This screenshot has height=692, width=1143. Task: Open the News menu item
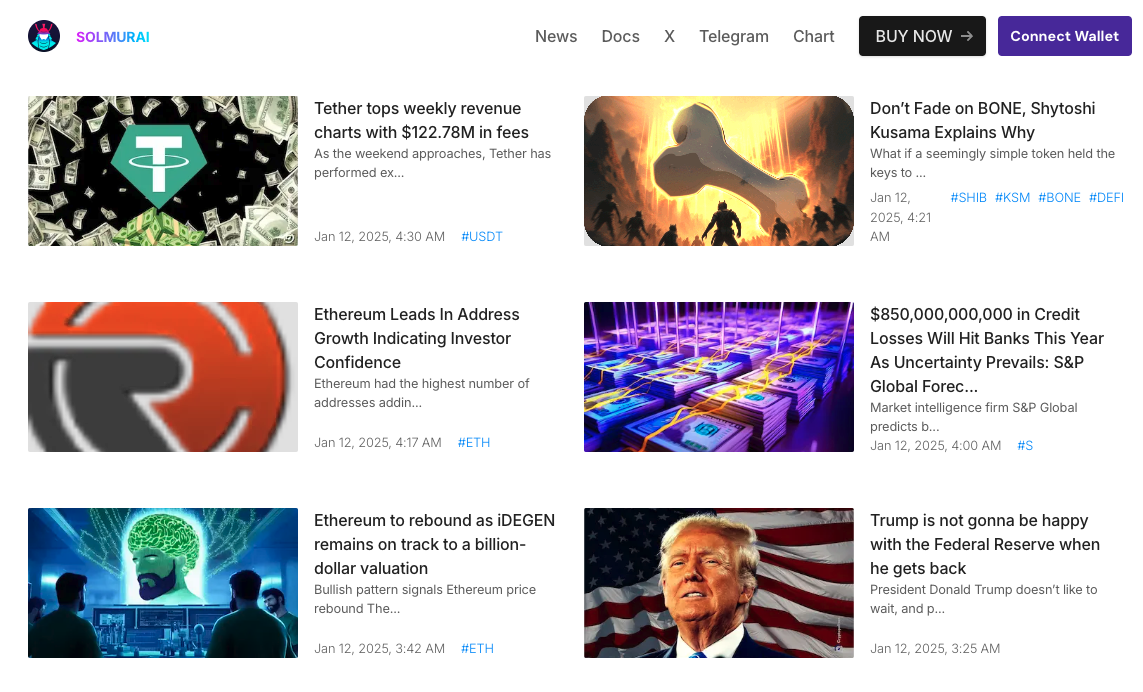(x=555, y=36)
